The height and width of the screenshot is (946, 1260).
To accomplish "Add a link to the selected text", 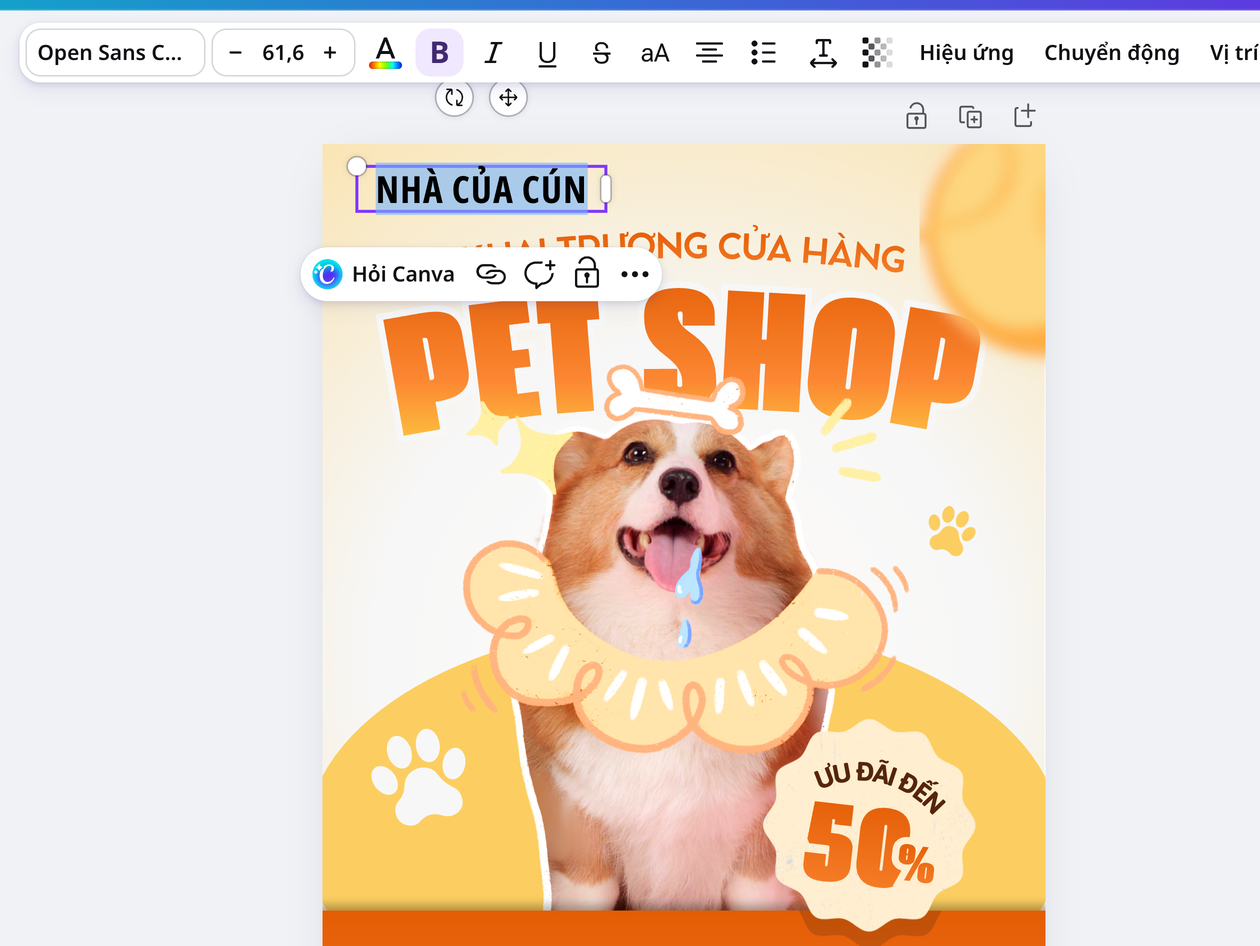I will click(x=490, y=274).
